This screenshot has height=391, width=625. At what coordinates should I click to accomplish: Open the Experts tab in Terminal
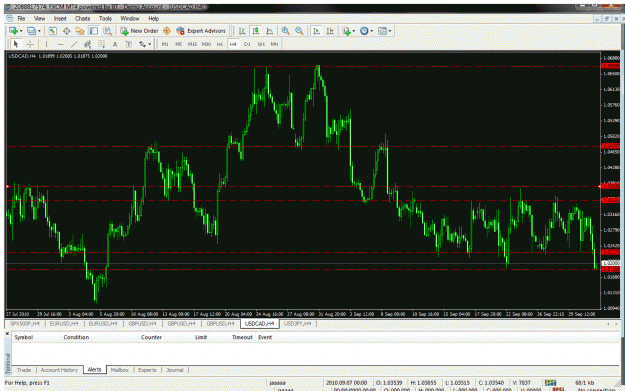147,370
